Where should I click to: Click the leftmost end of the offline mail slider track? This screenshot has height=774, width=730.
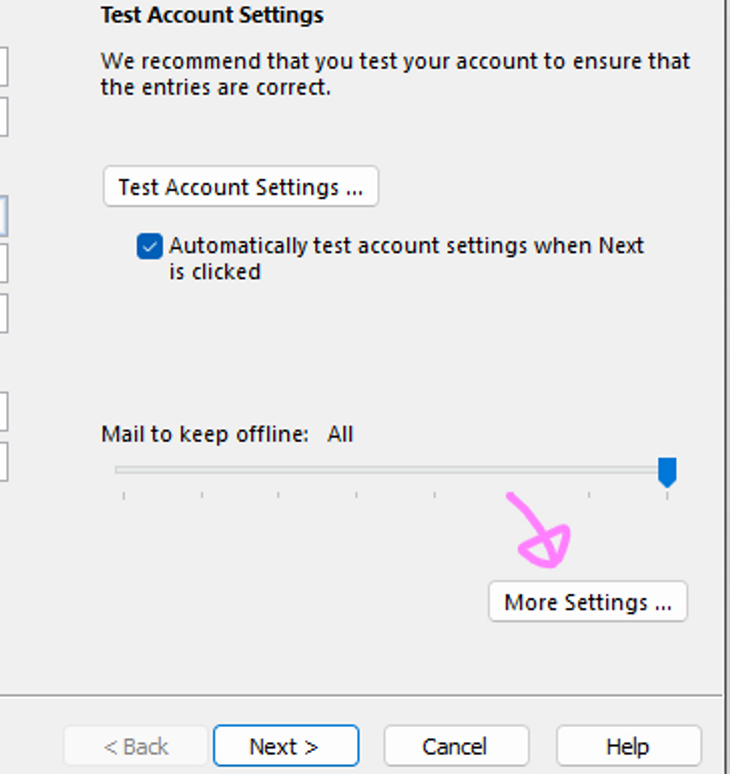[120, 469]
